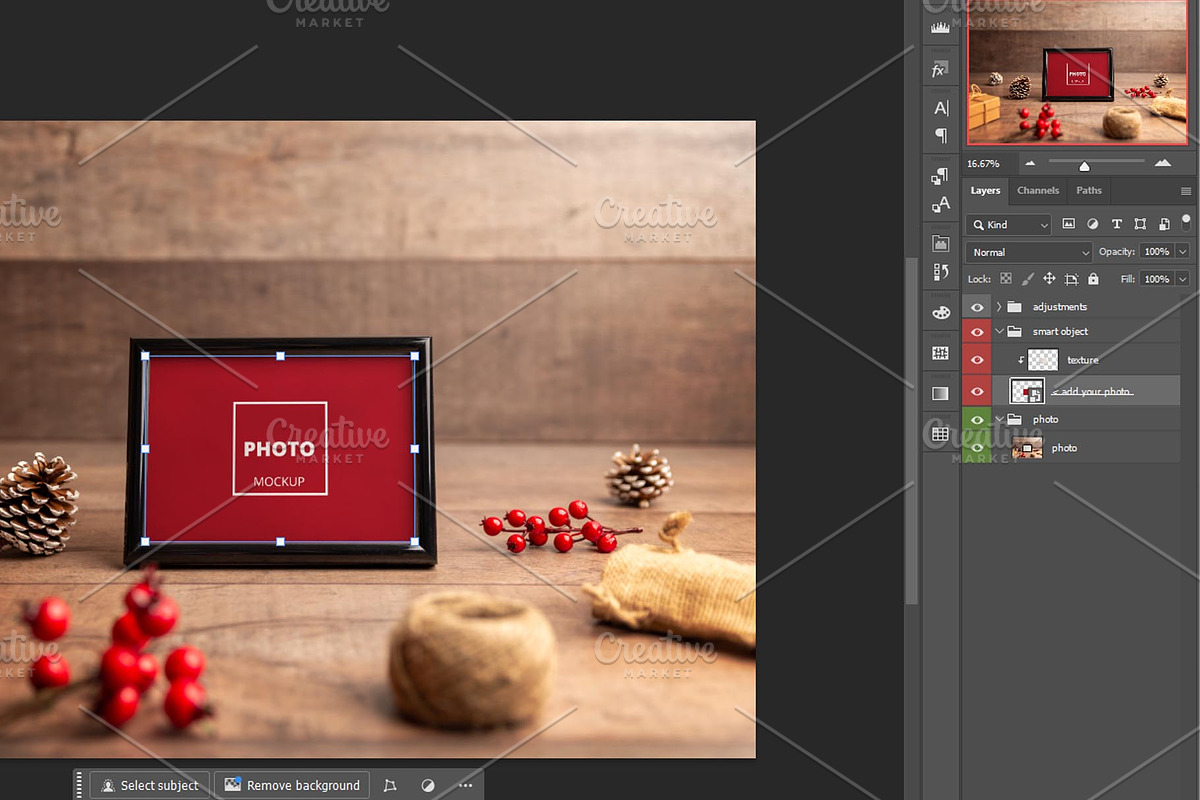
Task: Switch to the Channels tab
Action: click(1038, 190)
